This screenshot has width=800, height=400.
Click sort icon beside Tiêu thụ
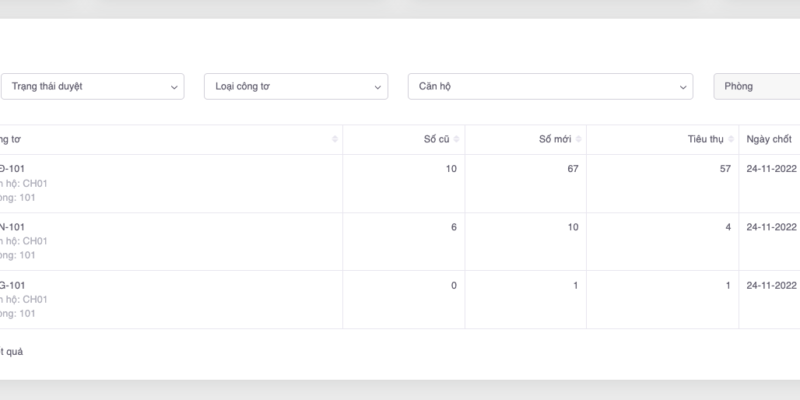pyautogui.click(x=731, y=140)
